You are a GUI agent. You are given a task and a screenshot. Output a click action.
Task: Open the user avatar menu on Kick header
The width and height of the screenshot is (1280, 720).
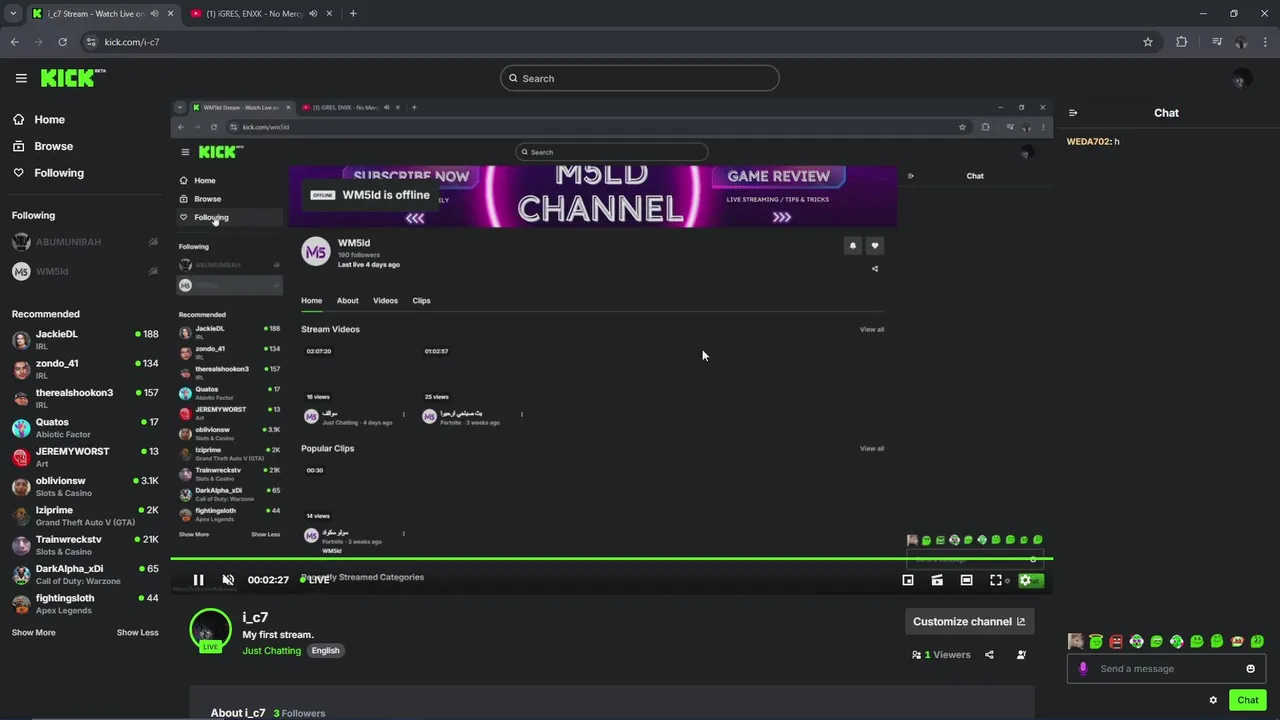[x=1241, y=79]
